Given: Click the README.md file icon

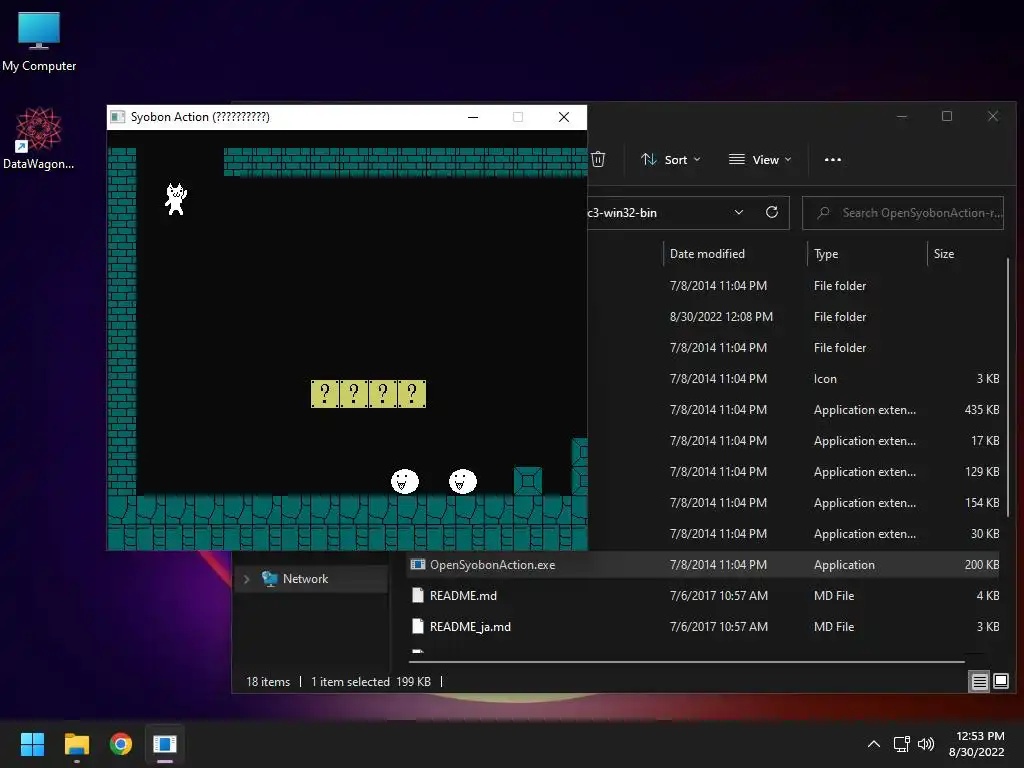Looking at the screenshot, I should (x=418, y=596).
